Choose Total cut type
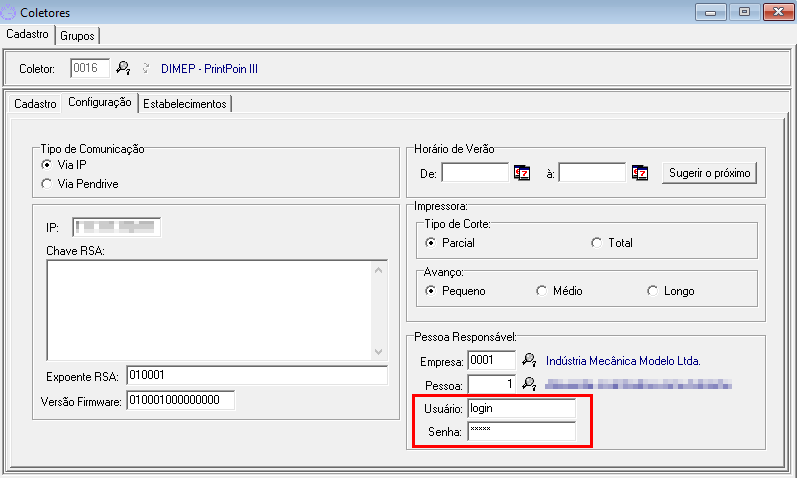The width and height of the screenshot is (797, 478). click(x=597, y=243)
